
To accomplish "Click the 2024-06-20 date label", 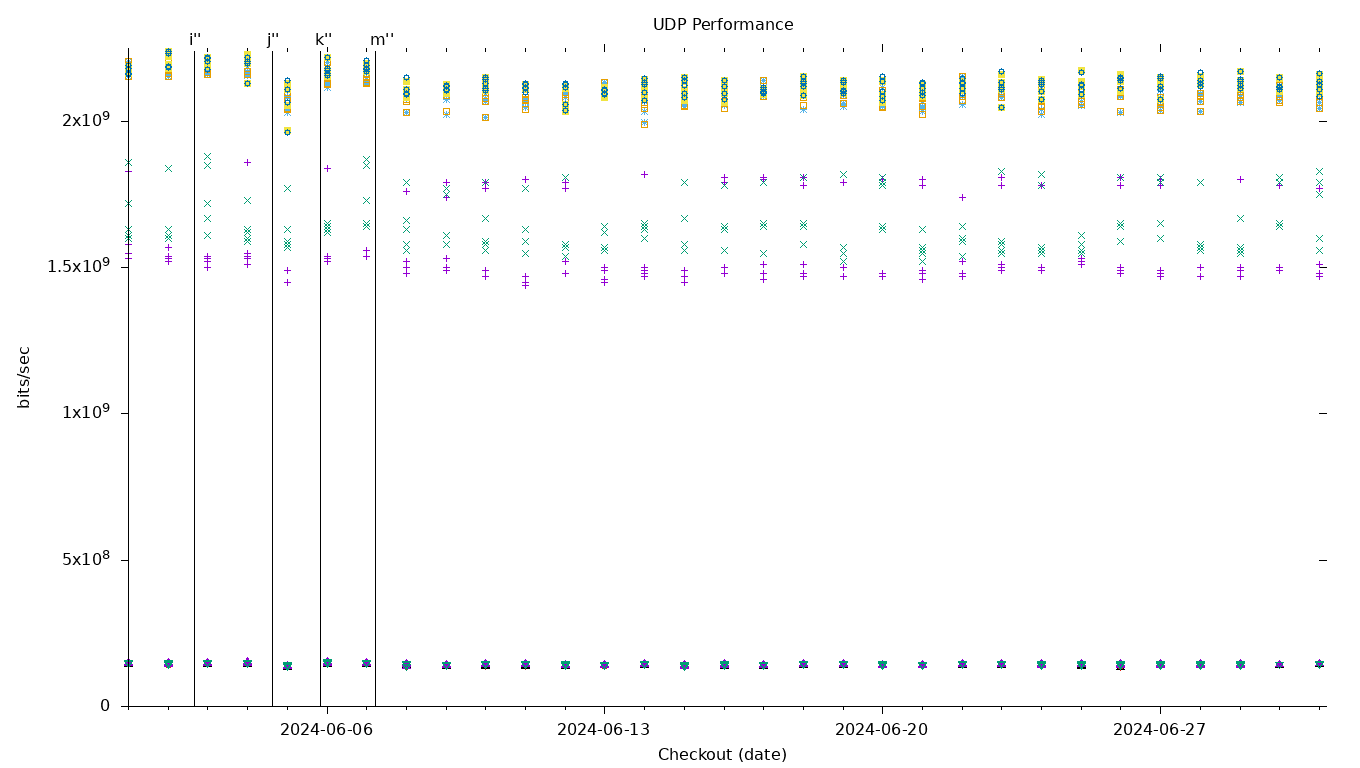I will (882, 730).
